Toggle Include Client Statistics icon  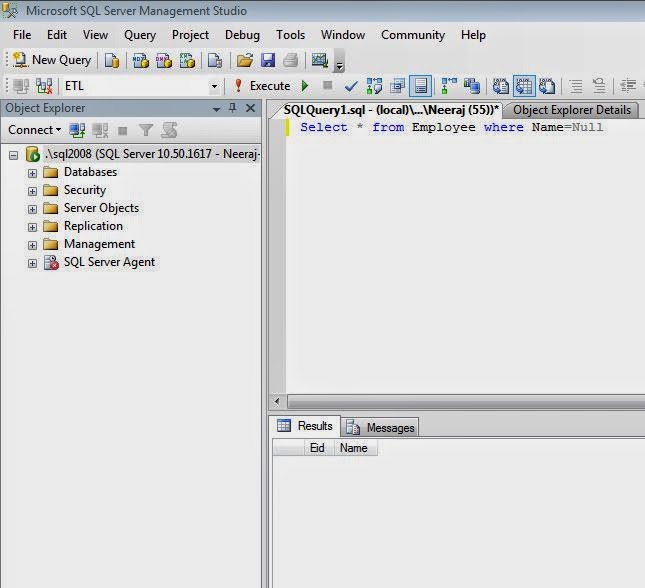pos(472,86)
